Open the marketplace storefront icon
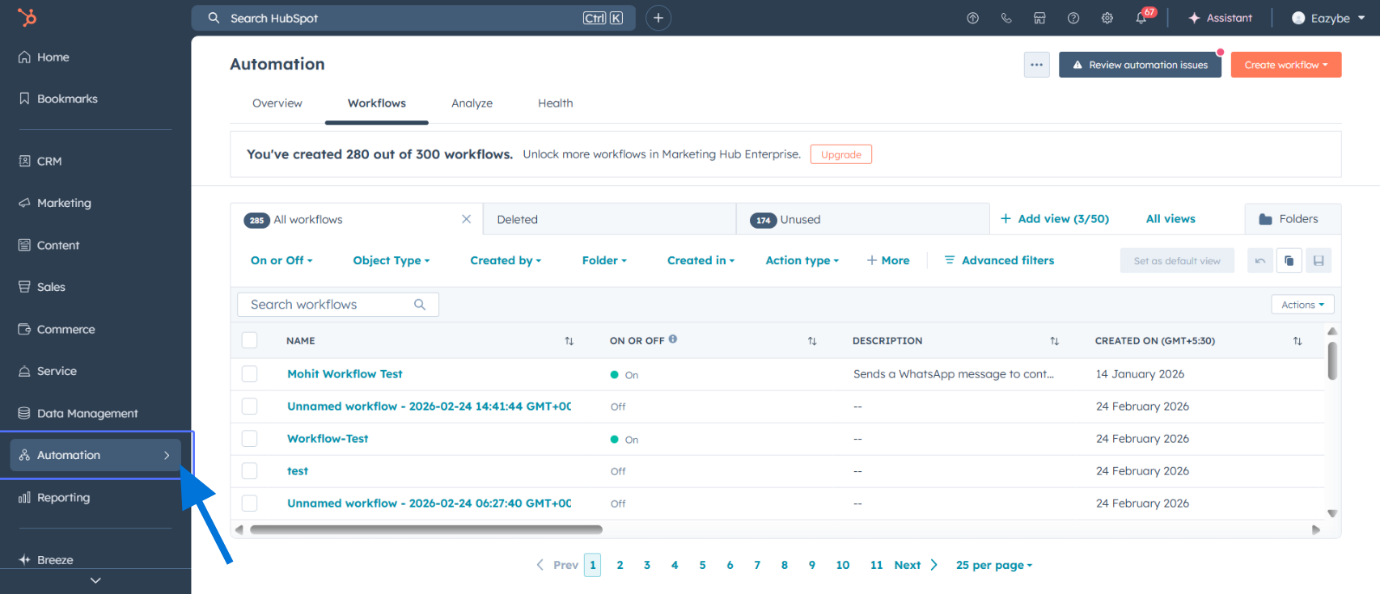The width and height of the screenshot is (1380, 594). pyautogui.click(x=1040, y=18)
